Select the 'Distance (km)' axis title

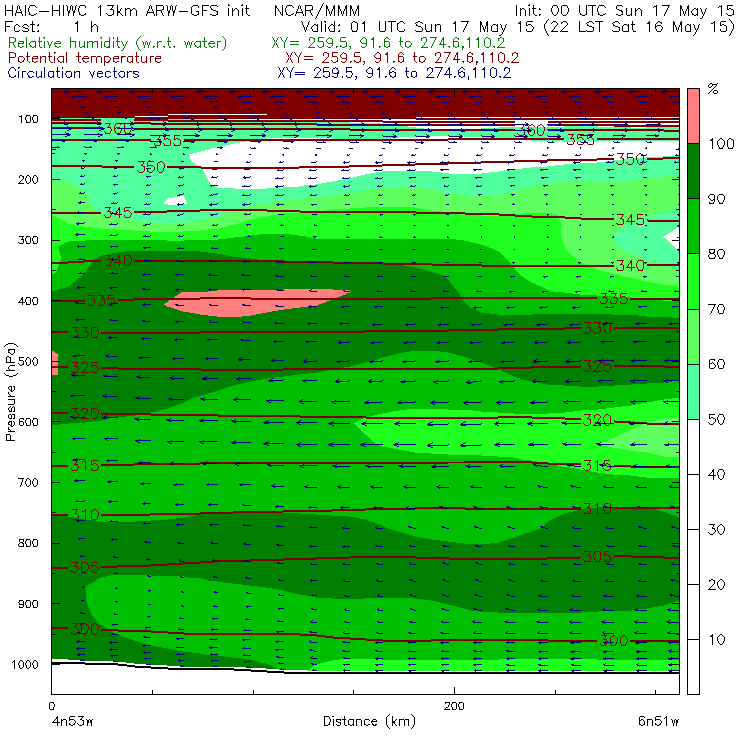370,722
